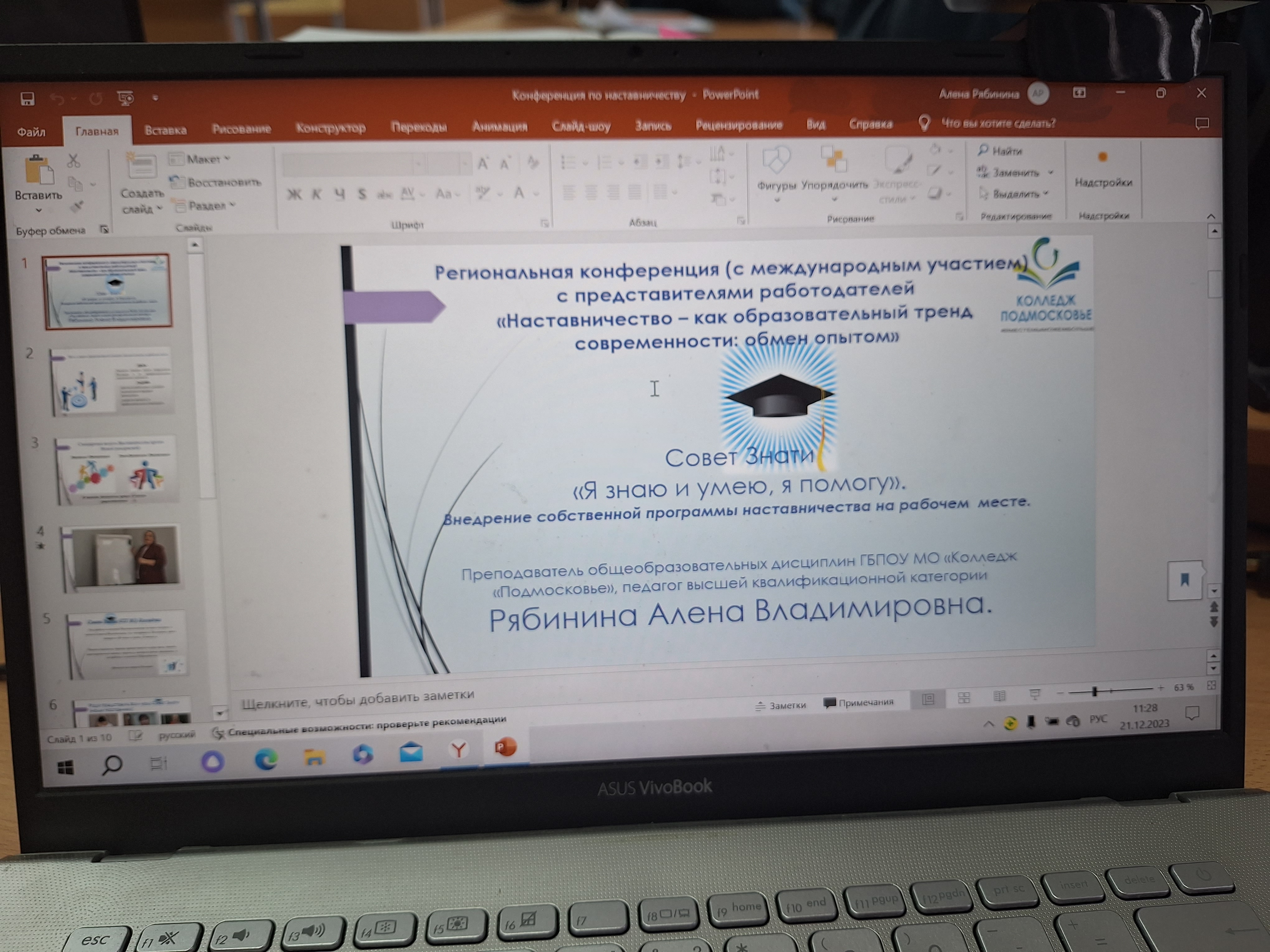This screenshot has width=1270, height=952.
Task: Toggle the Примечания comments pane
Action: [x=859, y=702]
